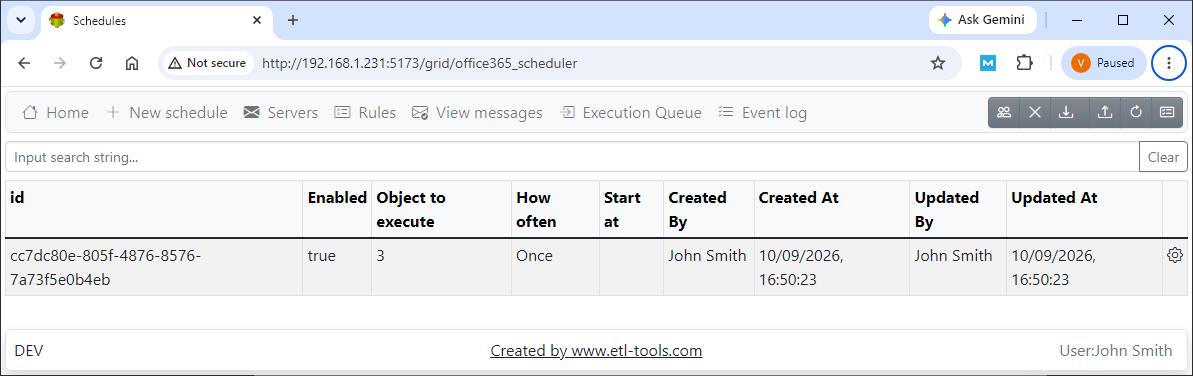Open the Chrome three-dot menu
This screenshot has width=1193, height=376.
pos(1169,63)
